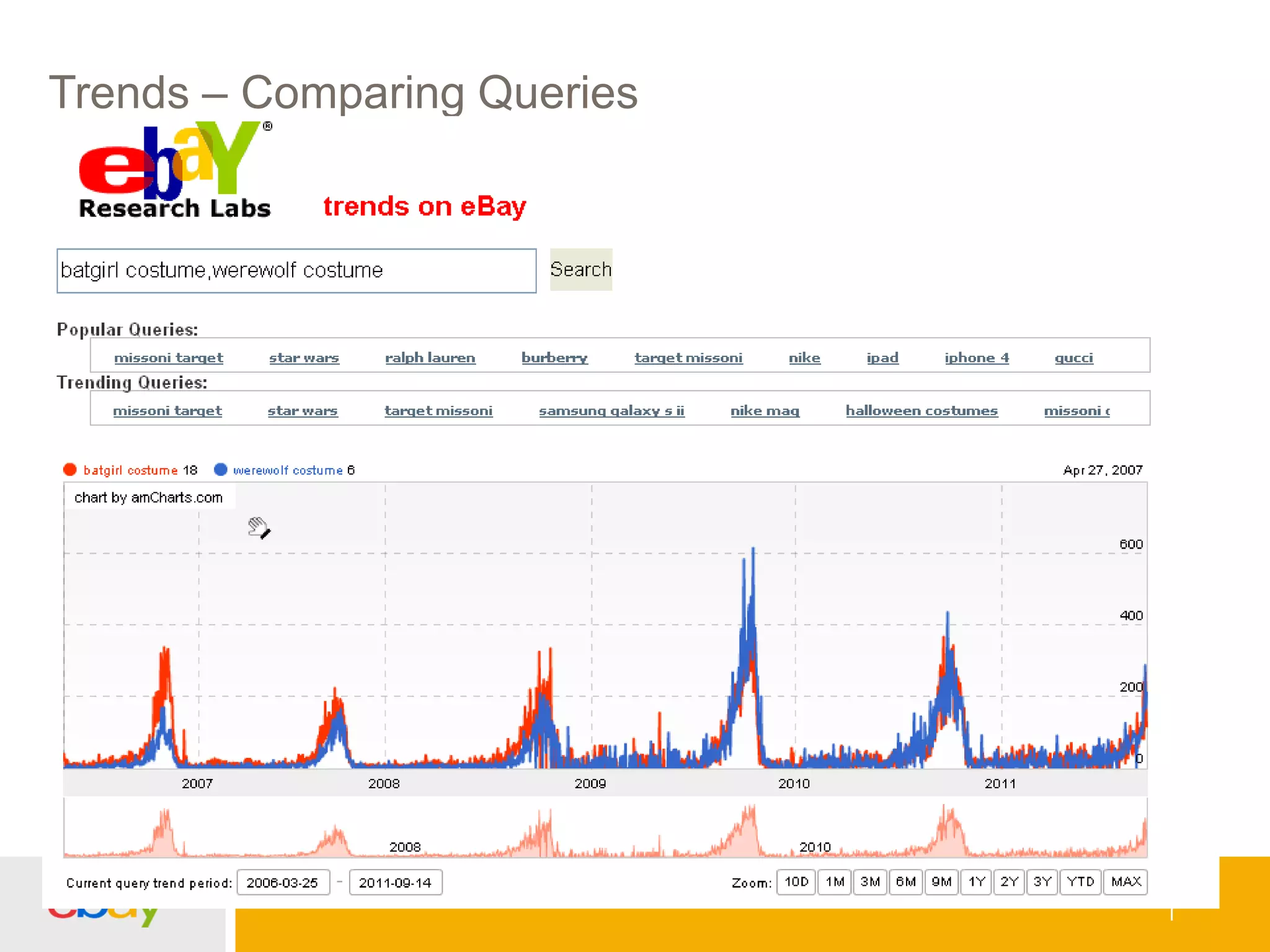Set zoom to 6M
Screen dimensions: 1270x952
pos(906,882)
